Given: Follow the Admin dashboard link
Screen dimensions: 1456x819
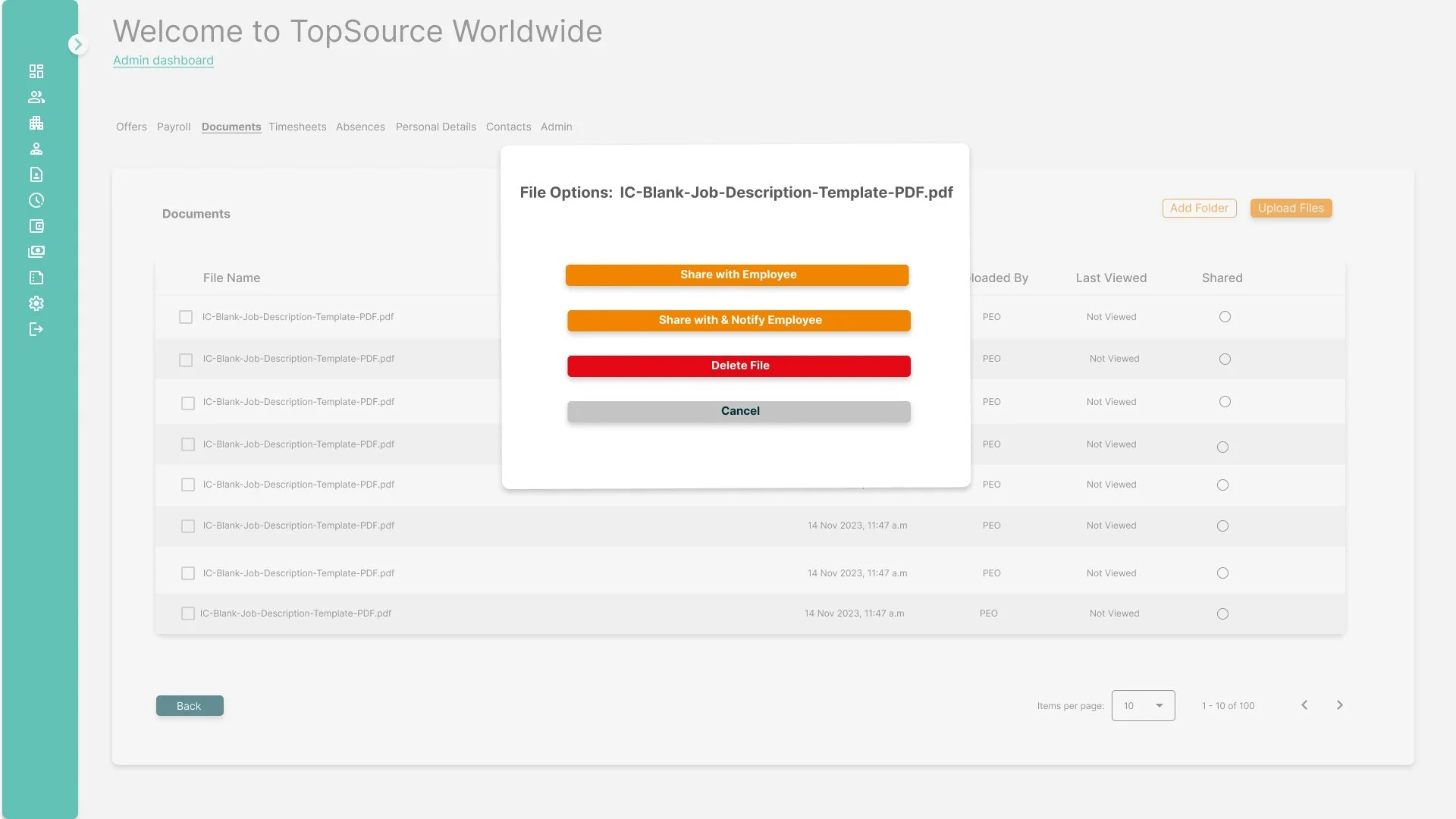Looking at the screenshot, I should click(163, 61).
